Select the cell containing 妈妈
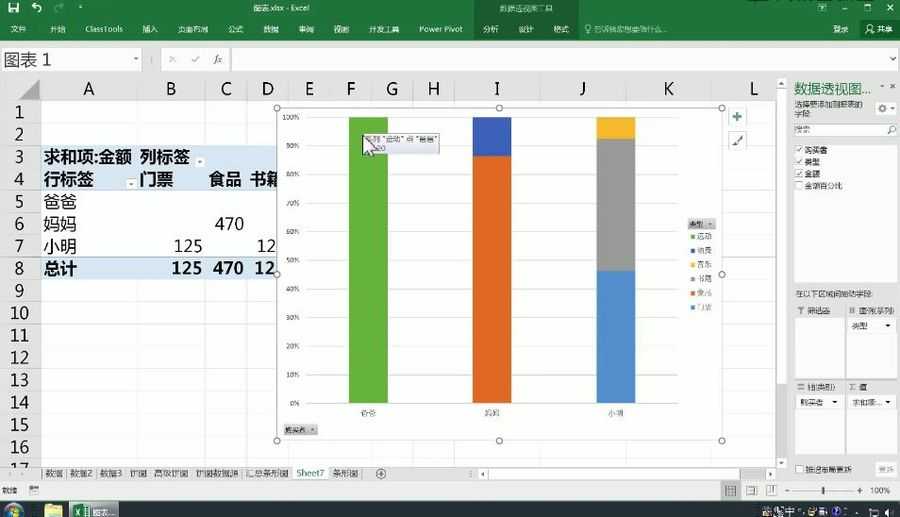Image resolution: width=900 pixels, height=517 pixels. click(88, 224)
